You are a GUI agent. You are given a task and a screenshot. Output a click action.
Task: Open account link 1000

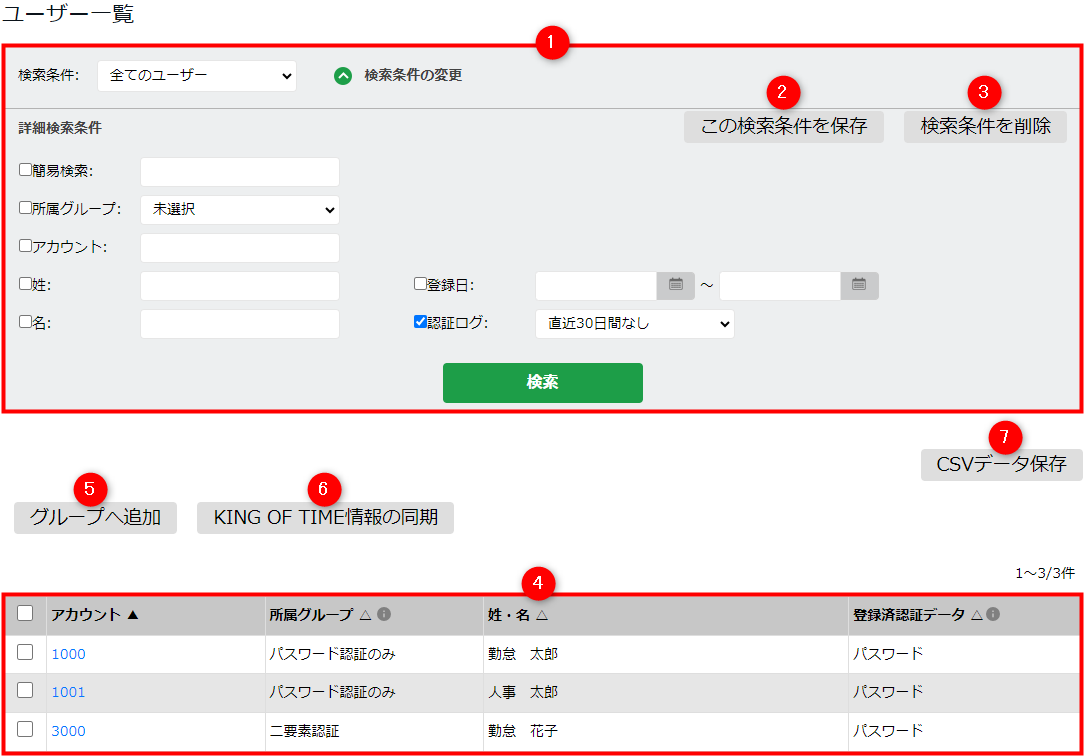[x=69, y=654]
